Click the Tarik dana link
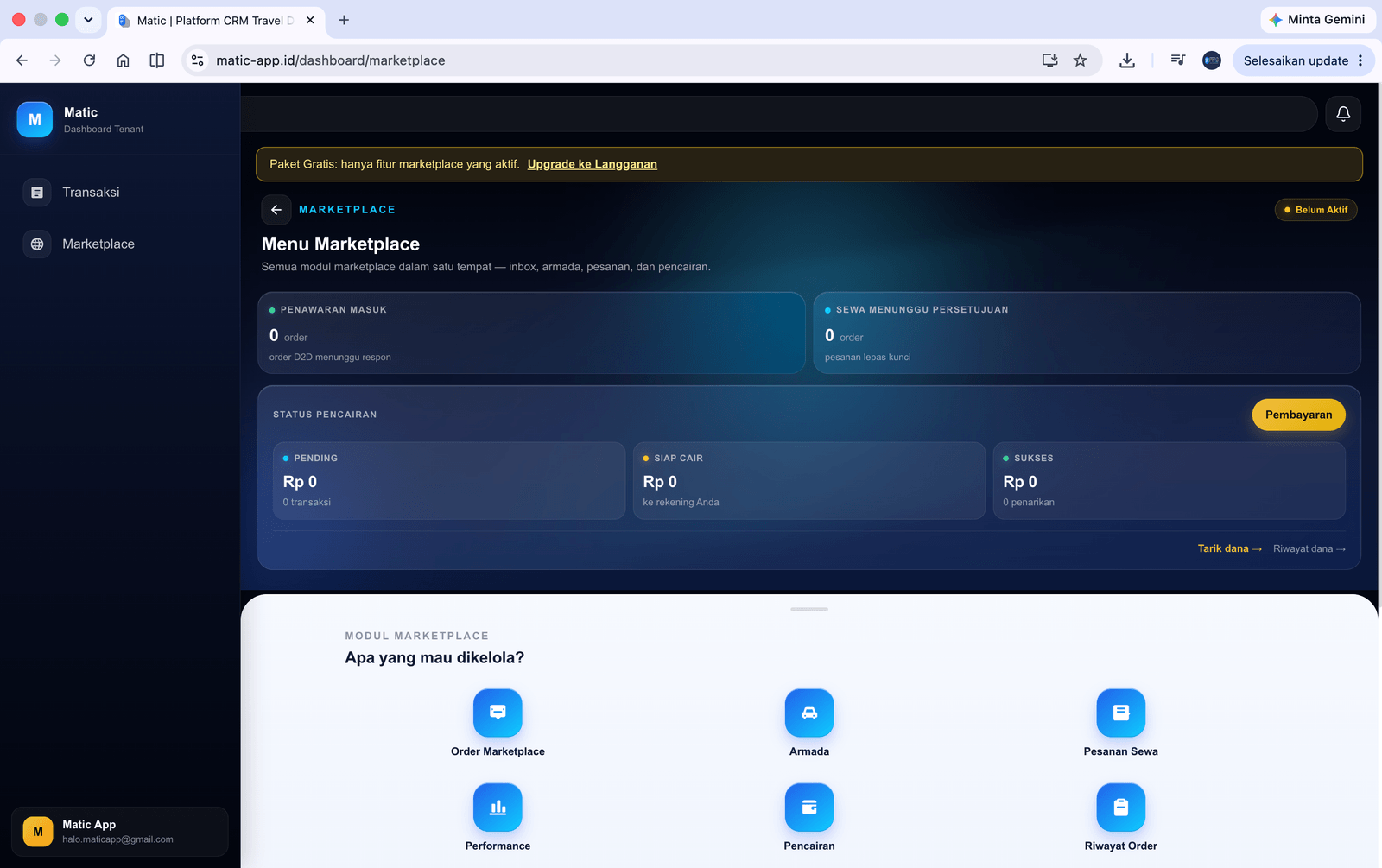Screen dimensions: 1382x868 [x=1230, y=548]
